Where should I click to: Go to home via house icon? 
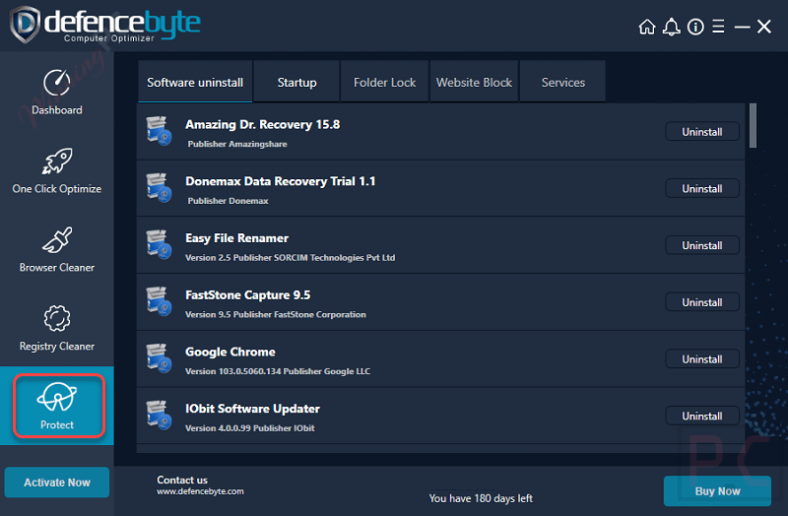(x=647, y=27)
